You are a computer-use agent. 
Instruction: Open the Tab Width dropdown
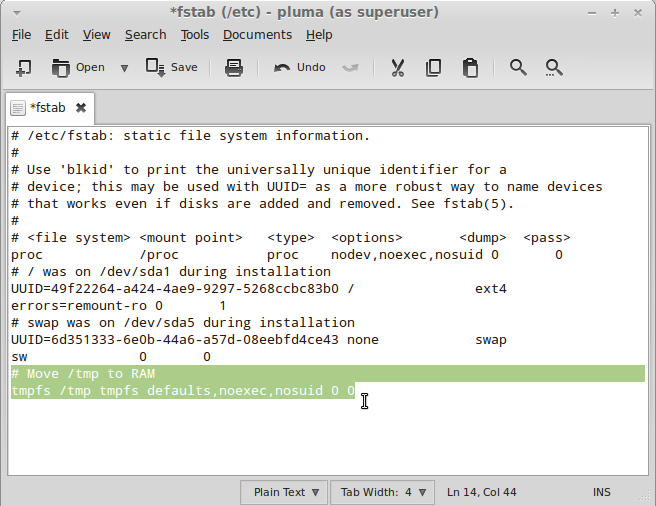[382, 492]
